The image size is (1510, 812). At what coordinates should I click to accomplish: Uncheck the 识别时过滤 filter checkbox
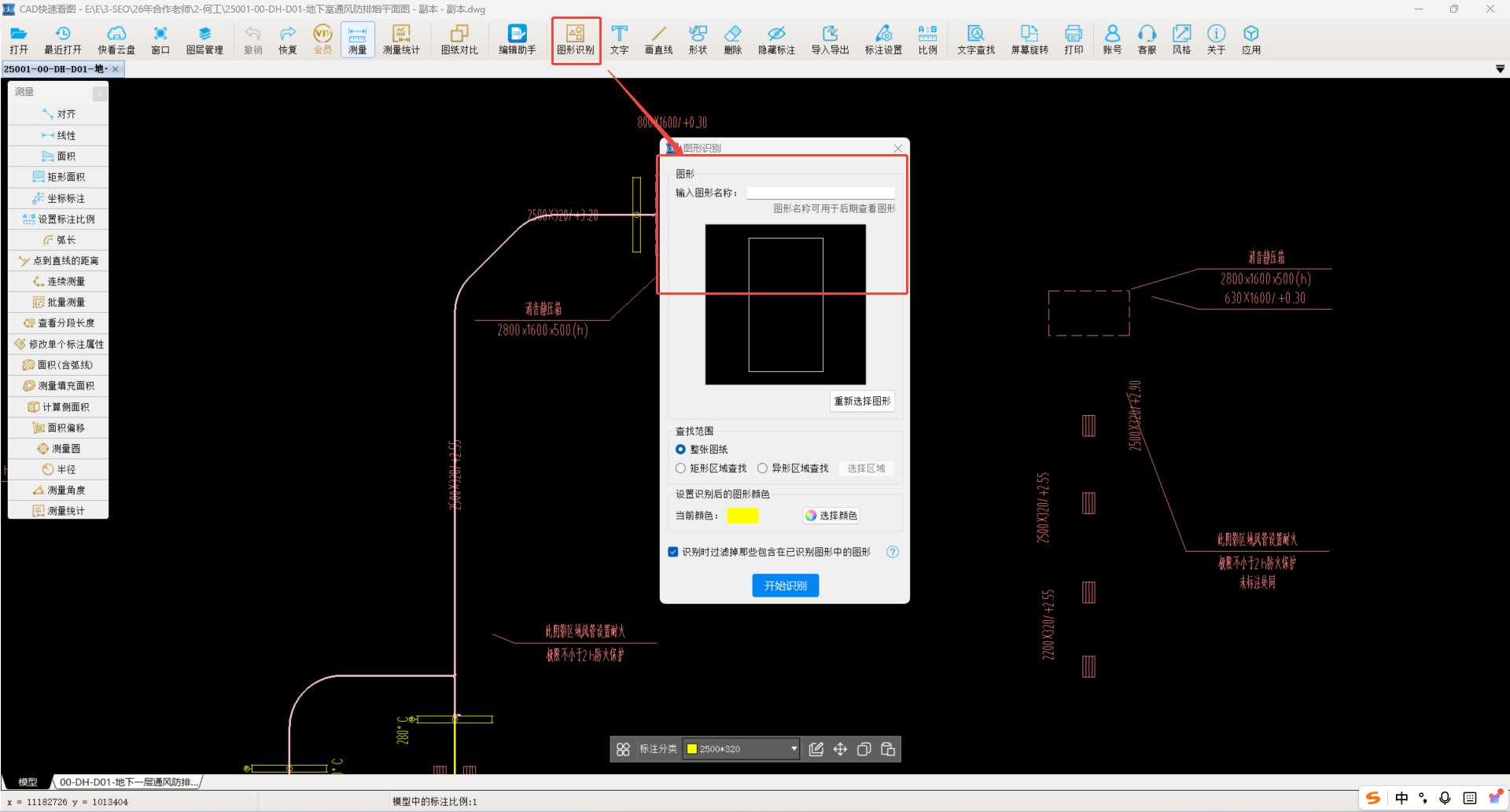[x=673, y=552]
